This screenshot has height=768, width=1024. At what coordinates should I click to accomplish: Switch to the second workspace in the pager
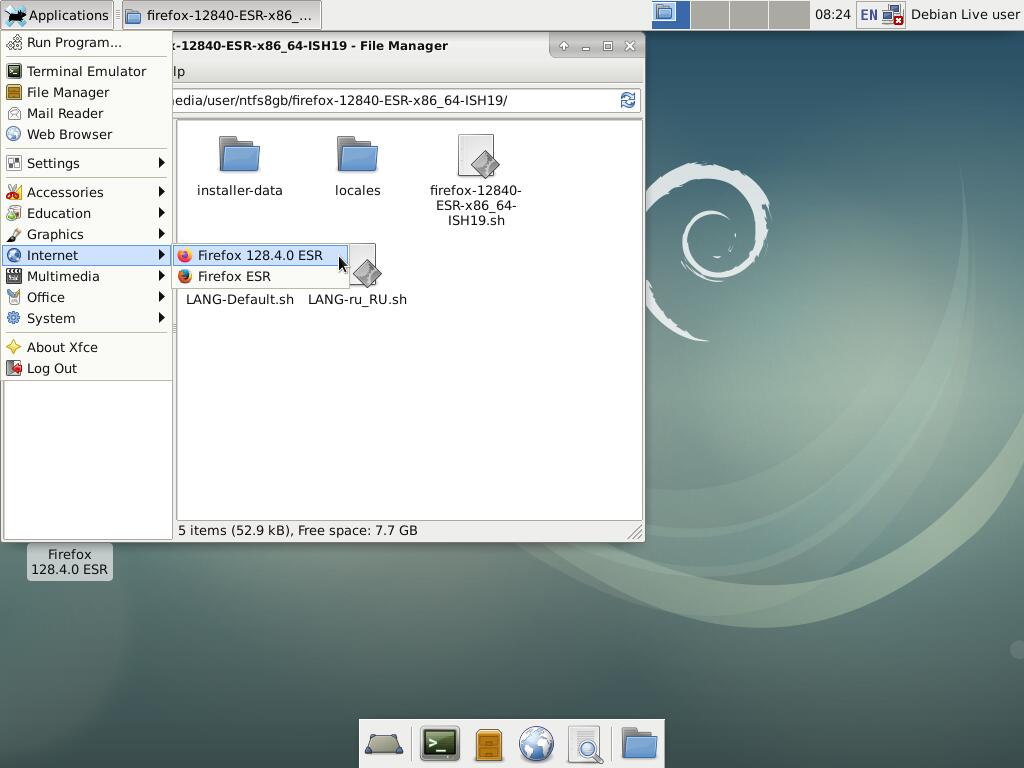[710, 14]
